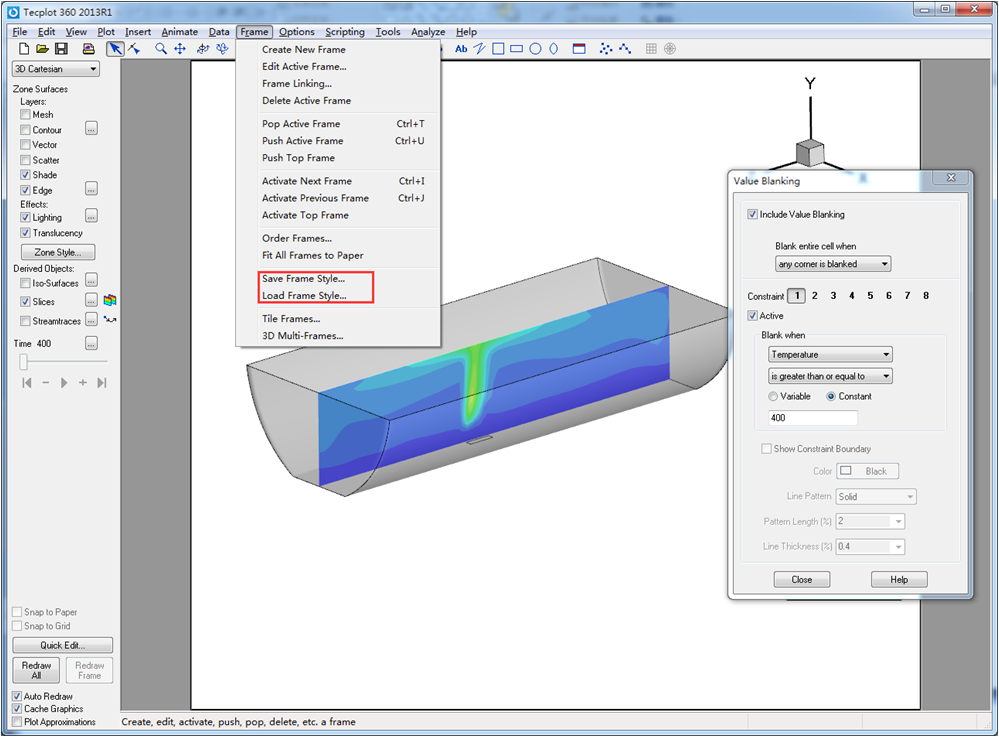Select the Variable radio button
The image size is (999, 737).
click(x=773, y=396)
